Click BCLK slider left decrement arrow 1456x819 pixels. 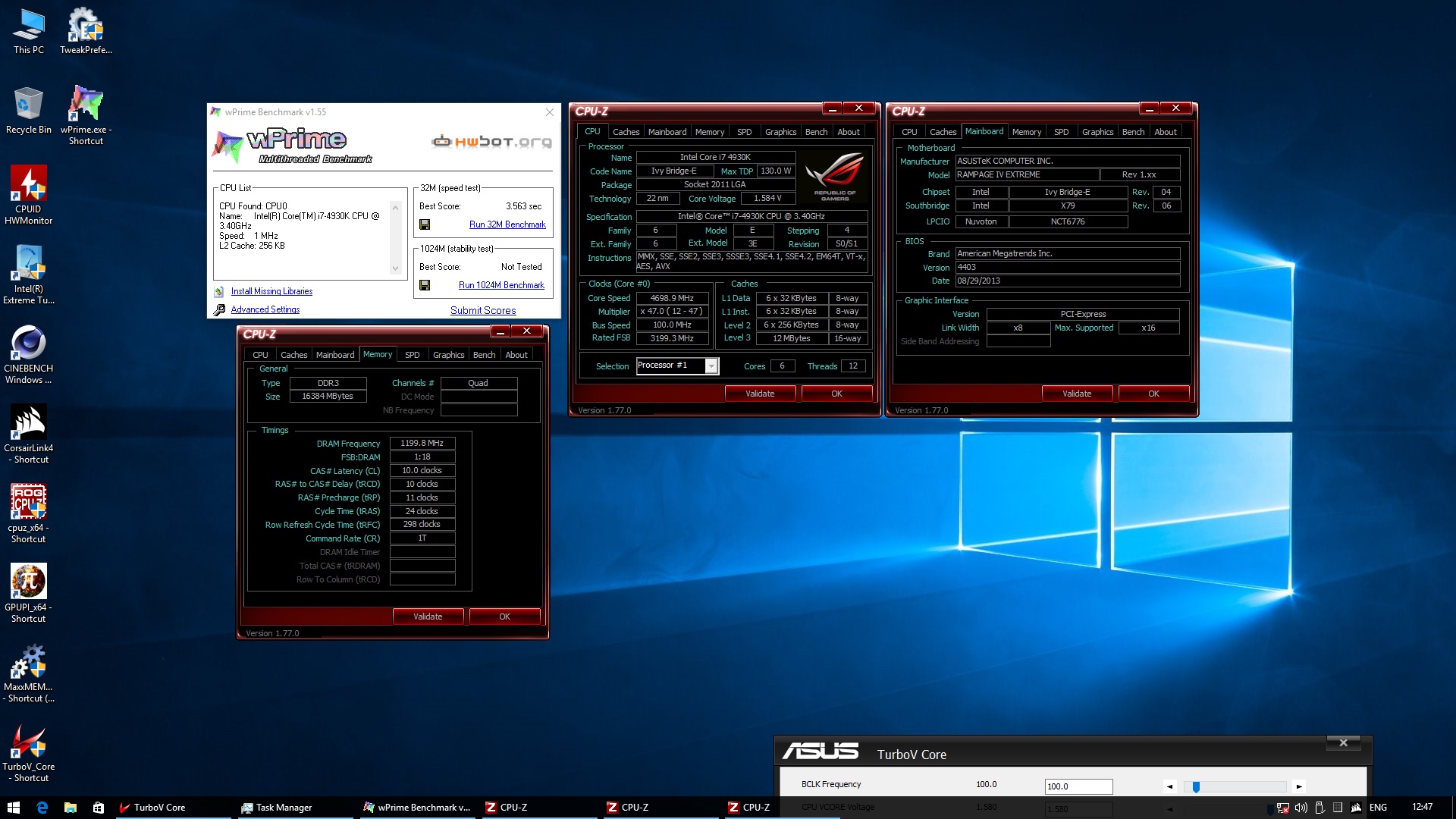[x=1169, y=786]
